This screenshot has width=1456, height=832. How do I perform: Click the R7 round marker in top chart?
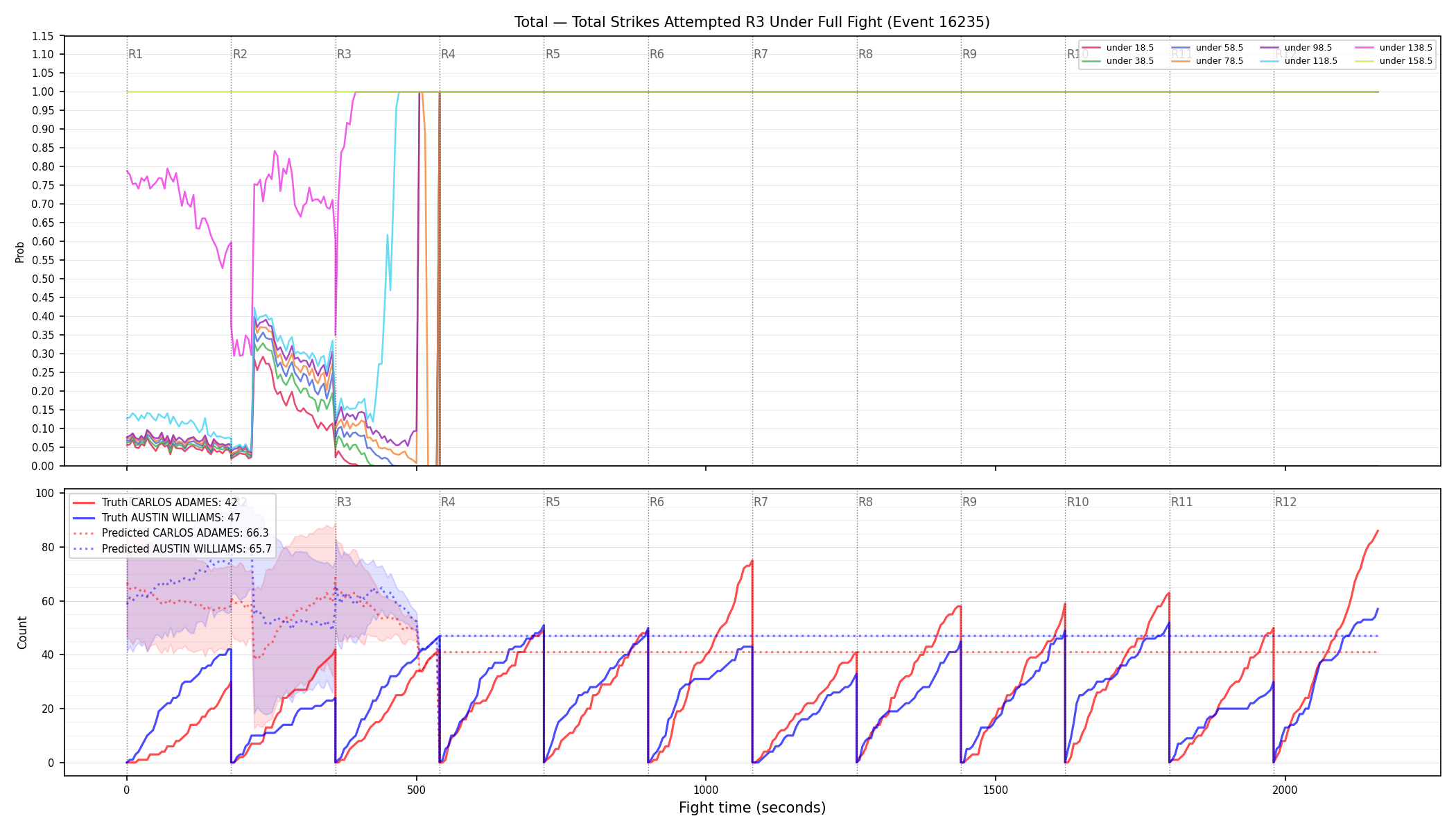pyautogui.click(x=761, y=54)
